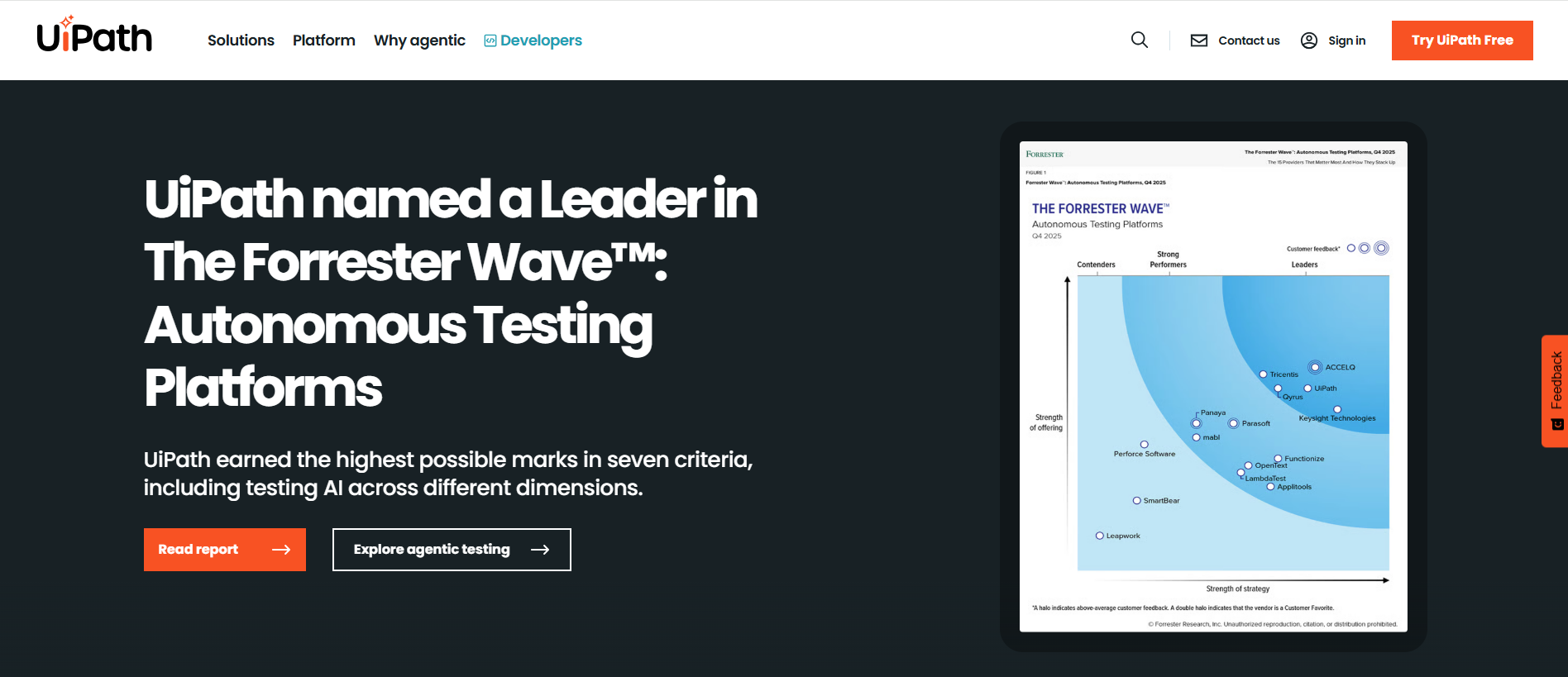
Task: Click the UiPath dot on the Wave chart
Action: point(1306,388)
